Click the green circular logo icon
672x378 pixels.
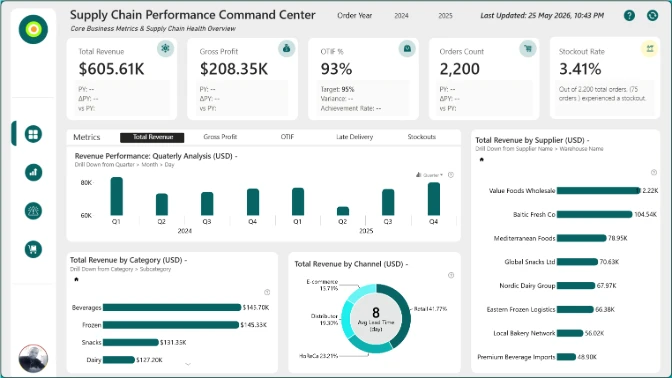tap(33, 29)
